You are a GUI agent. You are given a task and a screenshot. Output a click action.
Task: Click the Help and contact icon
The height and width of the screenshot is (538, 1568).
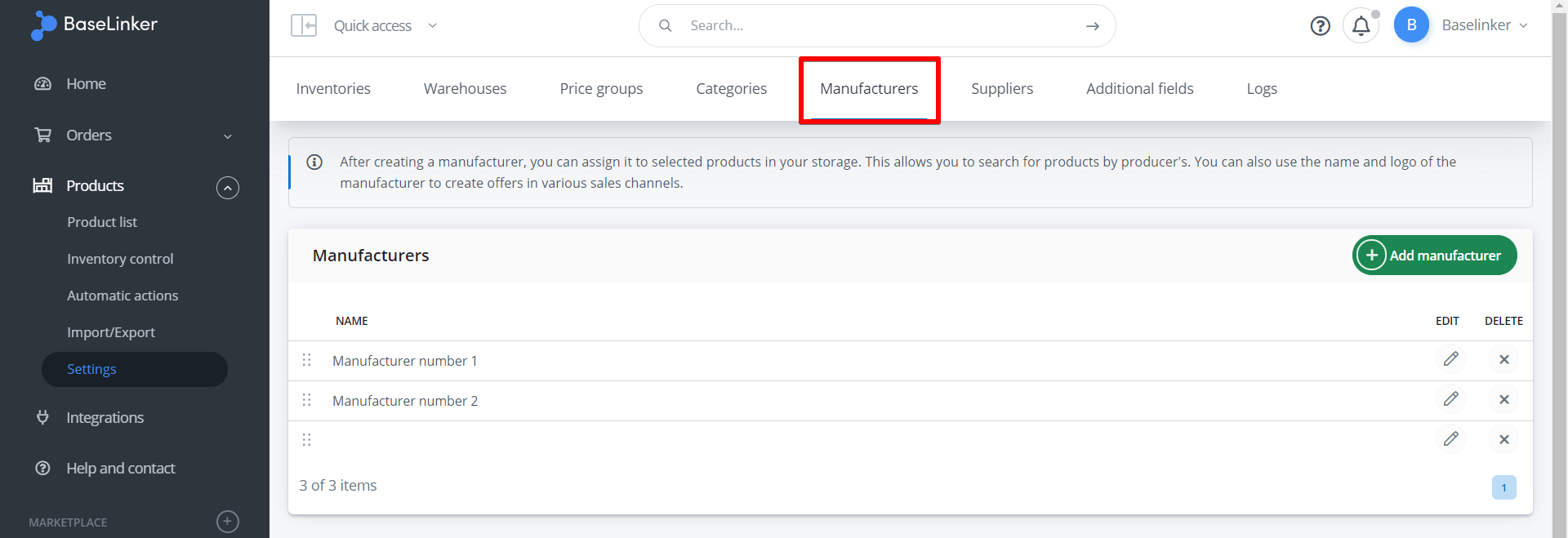coord(42,468)
